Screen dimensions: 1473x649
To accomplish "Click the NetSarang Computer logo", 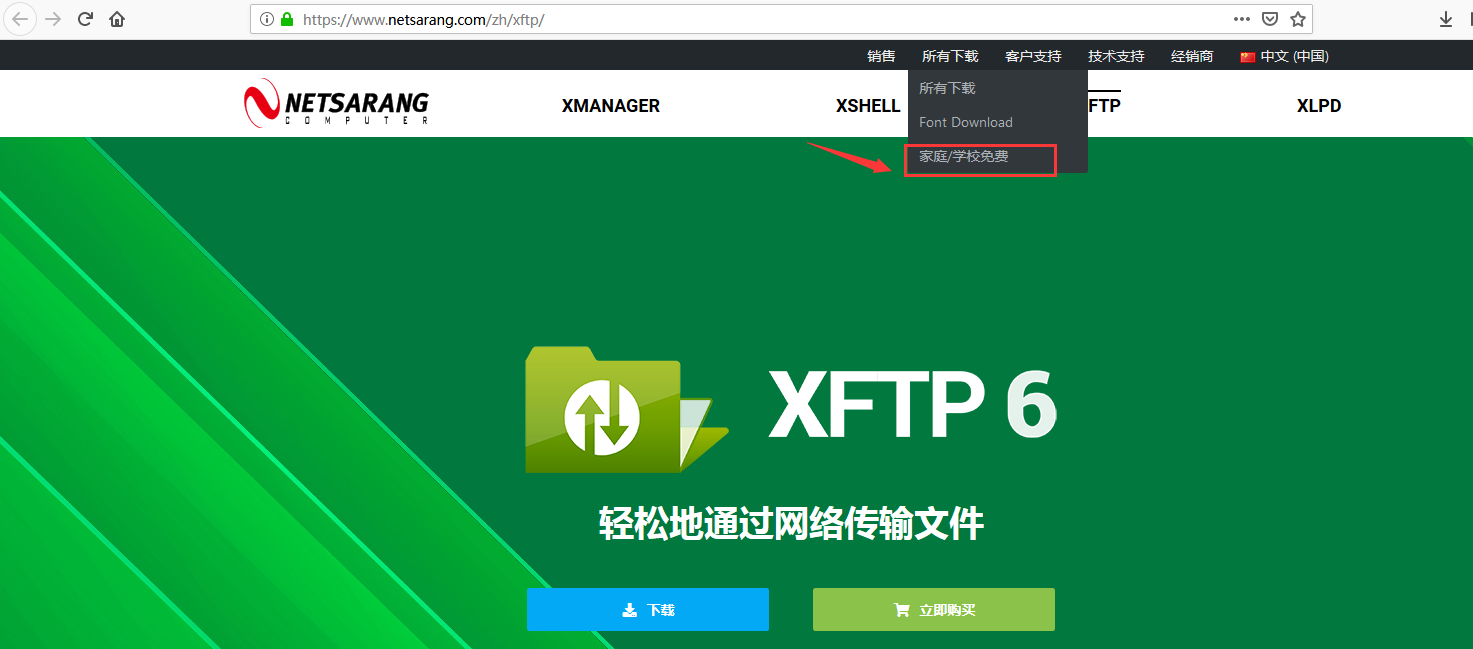I will [x=336, y=103].
